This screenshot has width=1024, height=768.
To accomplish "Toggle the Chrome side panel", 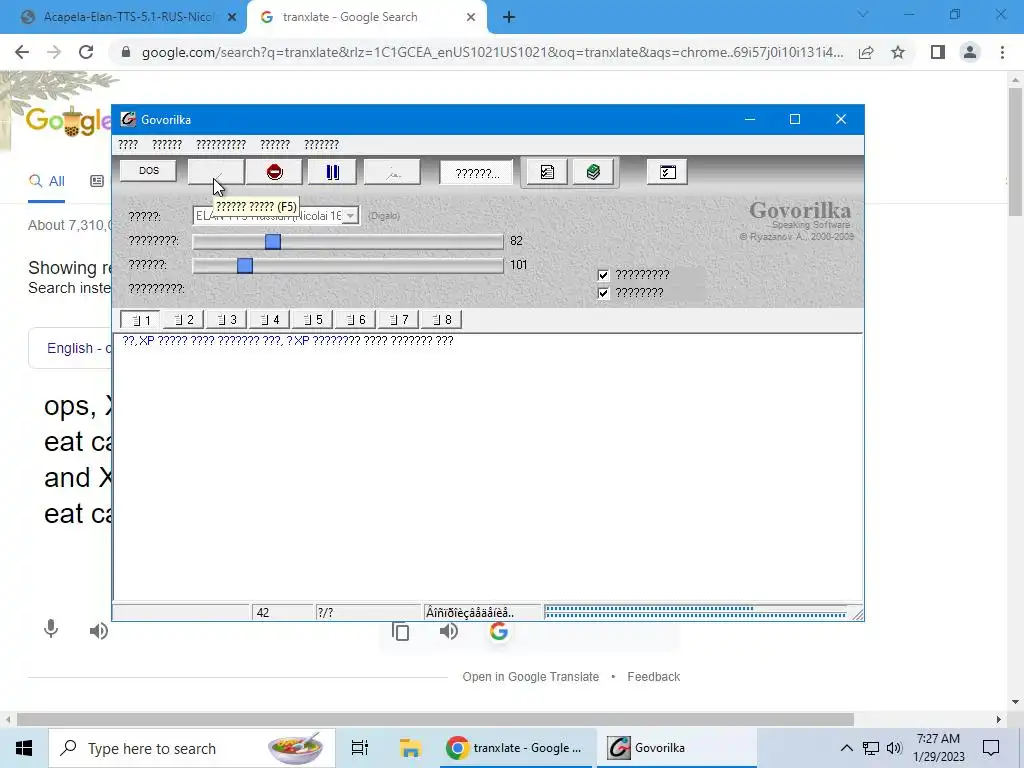I will point(938,52).
